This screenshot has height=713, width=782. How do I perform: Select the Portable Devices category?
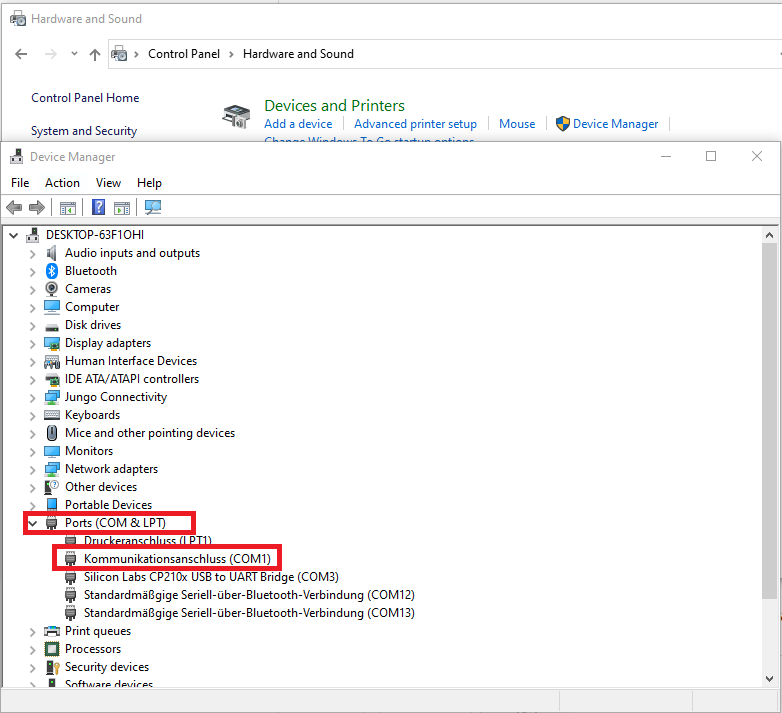tap(108, 505)
